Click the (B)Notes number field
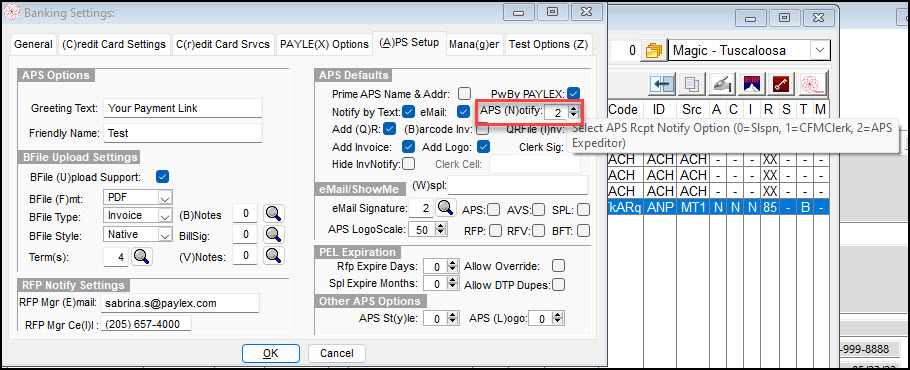 (245, 214)
